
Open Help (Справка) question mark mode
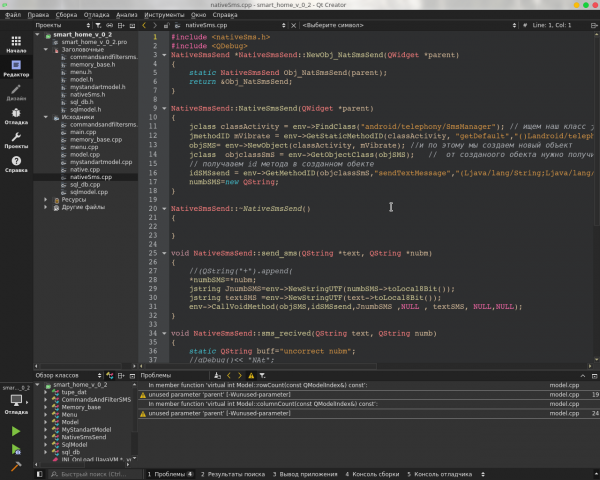16,164
